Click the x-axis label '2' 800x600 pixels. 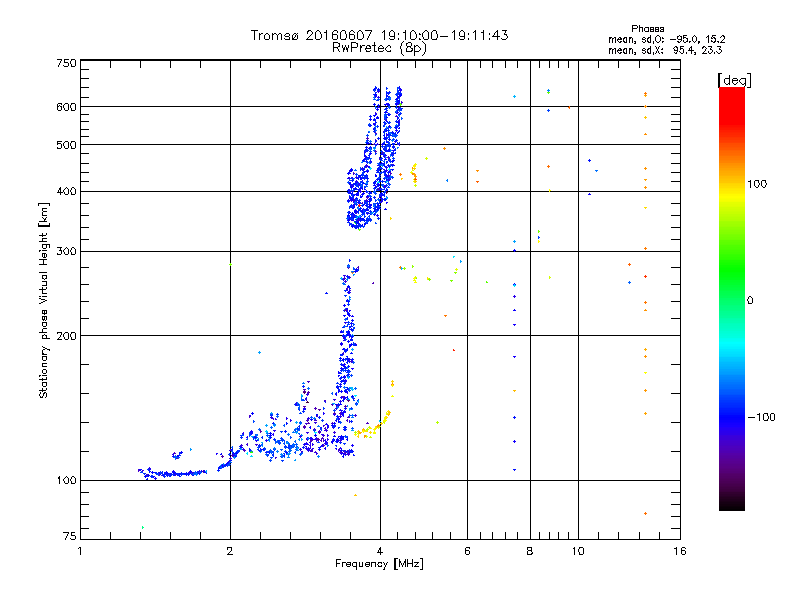click(x=230, y=551)
